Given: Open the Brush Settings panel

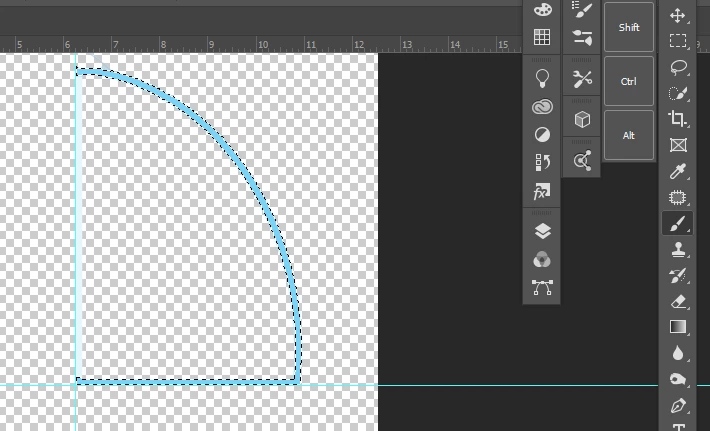Looking at the screenshot, I should click(x=582, y=10).
